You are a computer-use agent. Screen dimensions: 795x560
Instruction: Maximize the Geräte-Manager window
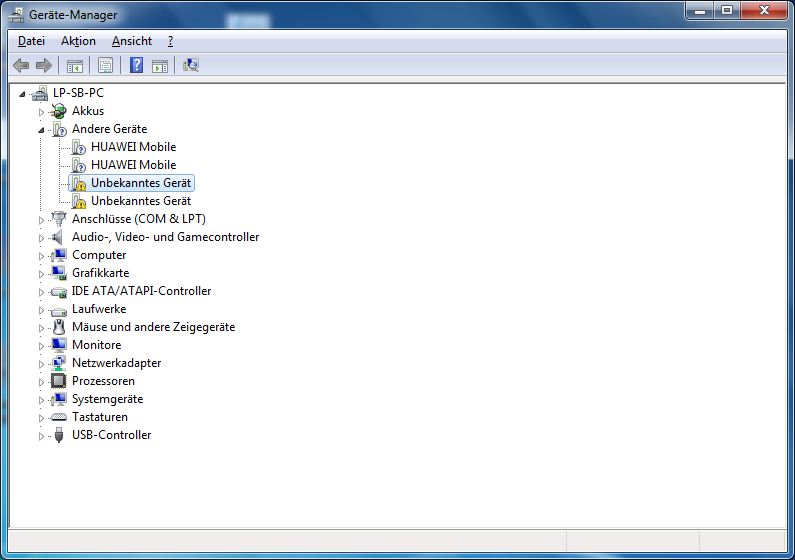(727, 11)
